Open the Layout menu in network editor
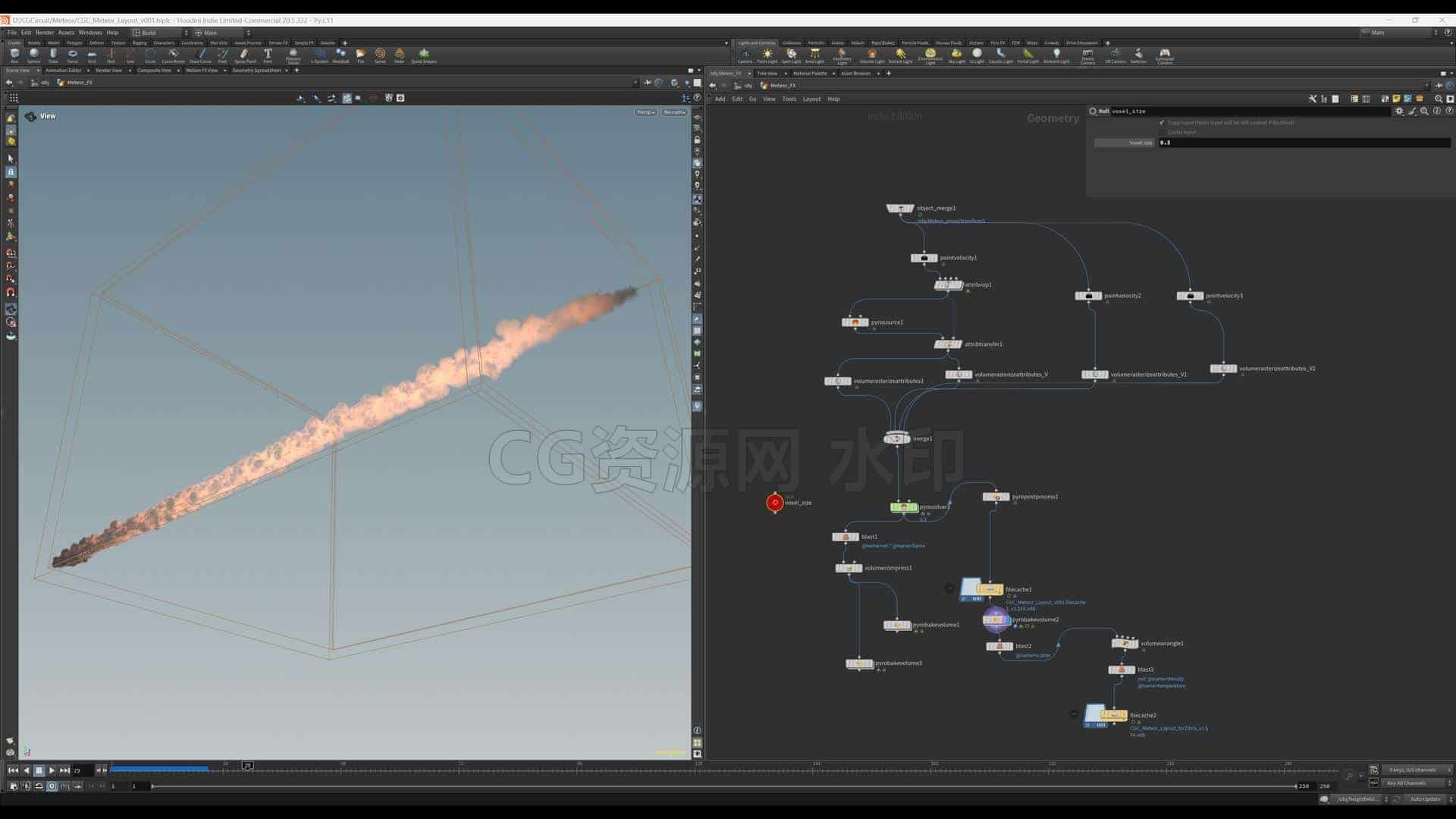This screenshot has height=819, width=1456. [x=811, y=99]
